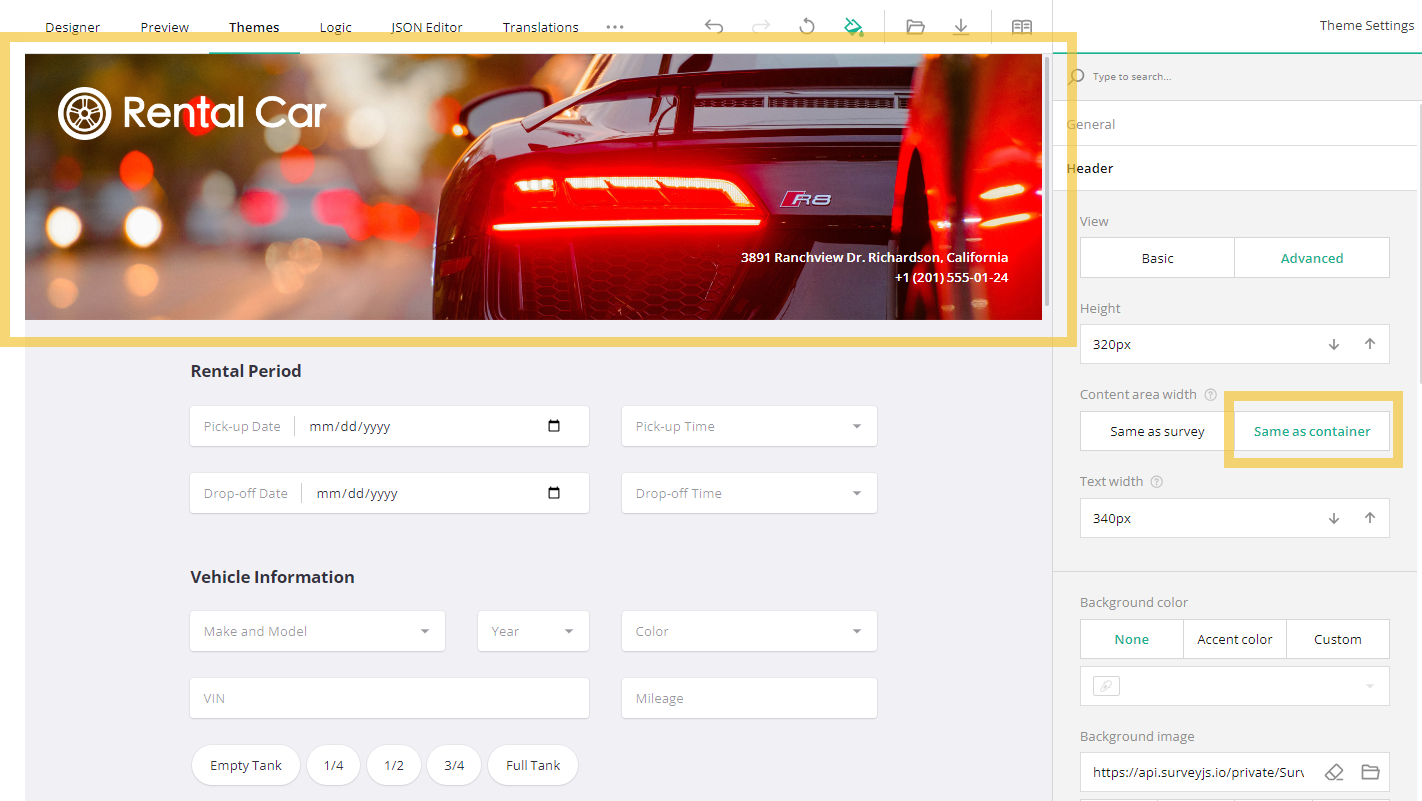Open the JSON Editor tab
The height and width of the screenshot is (801, 1422).
click(426, 27)
